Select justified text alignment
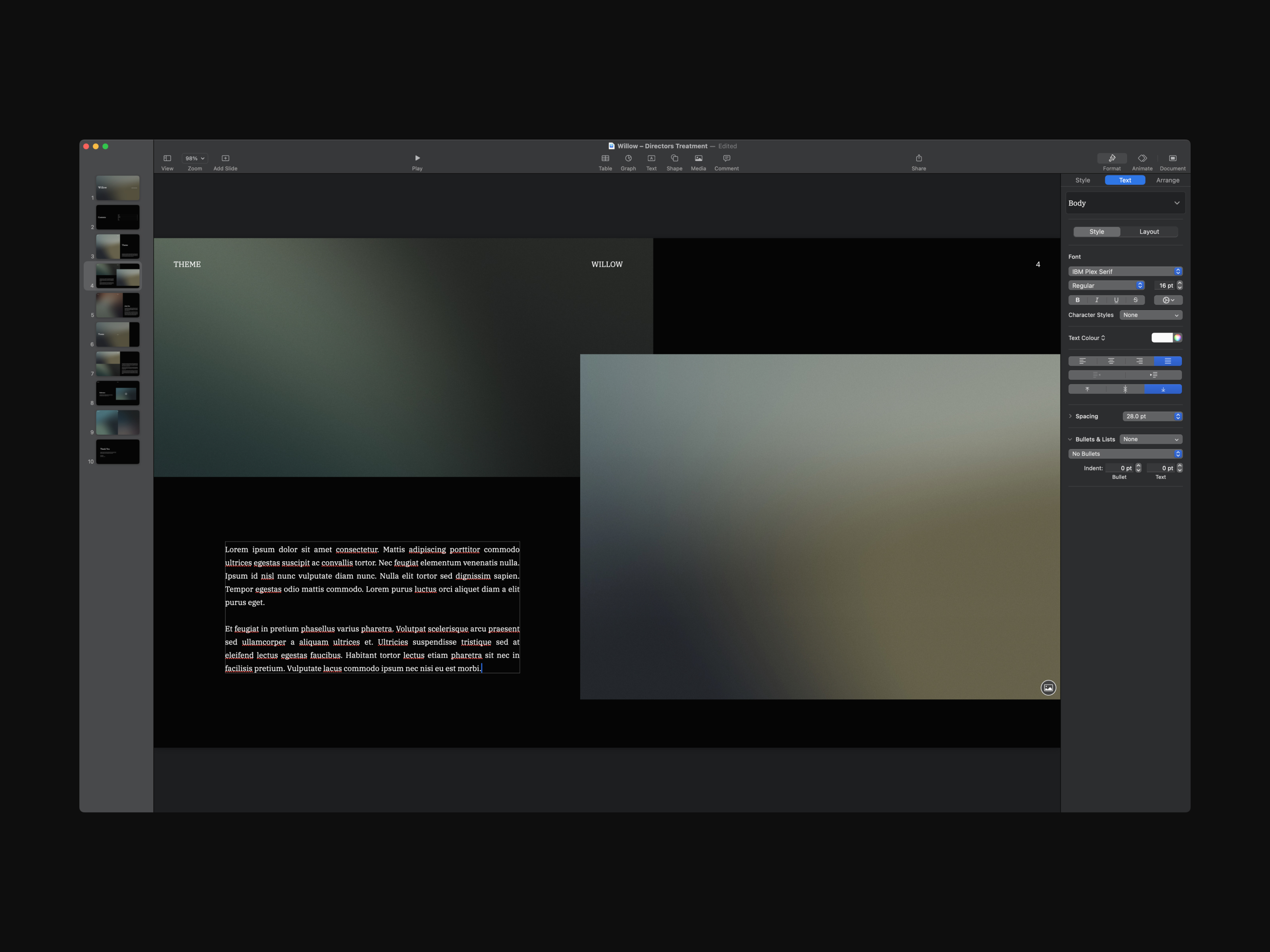The height and width of the screenshot is (952, 1270). pyautogui.click(x=1168, y=361)
